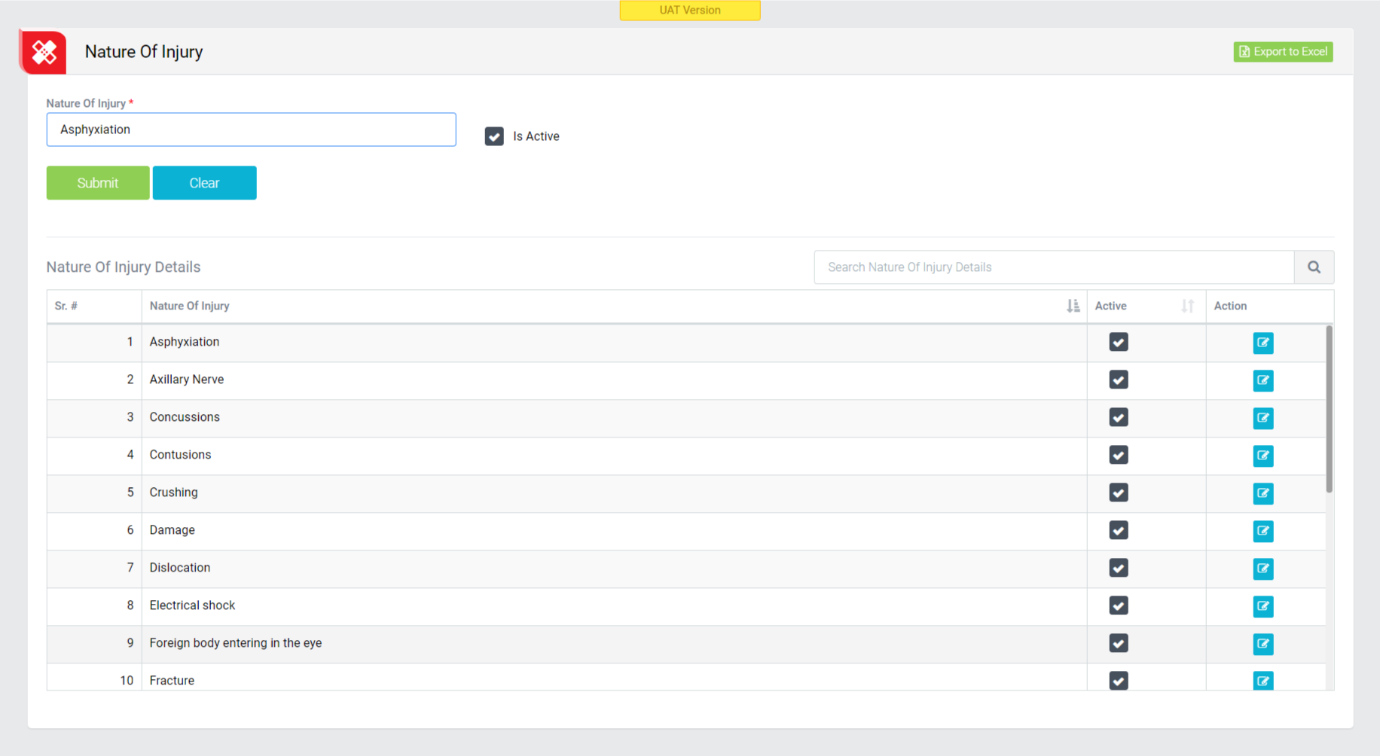Open edit for Crushing row

pyautogui.click(x=1263, y=493)
